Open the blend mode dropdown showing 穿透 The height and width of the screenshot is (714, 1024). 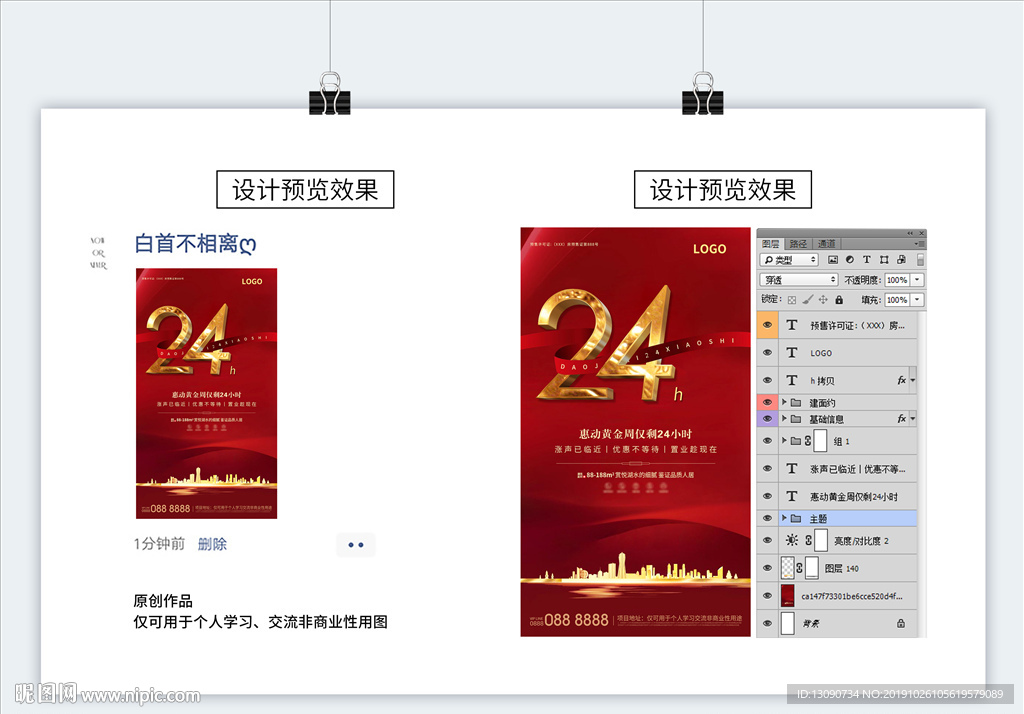798,280
